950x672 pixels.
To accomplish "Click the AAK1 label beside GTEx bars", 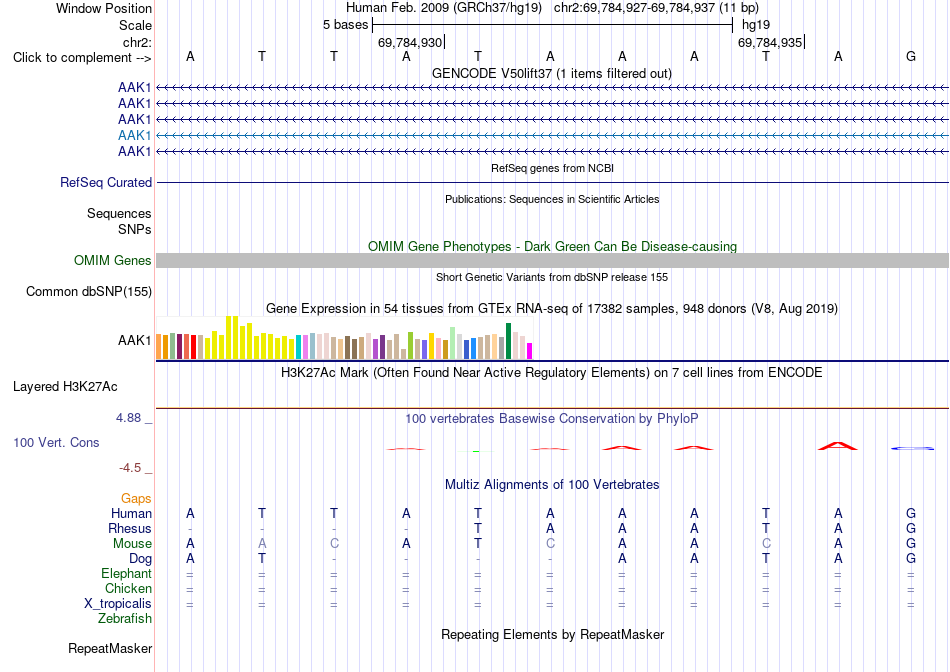I will (135, 341).
